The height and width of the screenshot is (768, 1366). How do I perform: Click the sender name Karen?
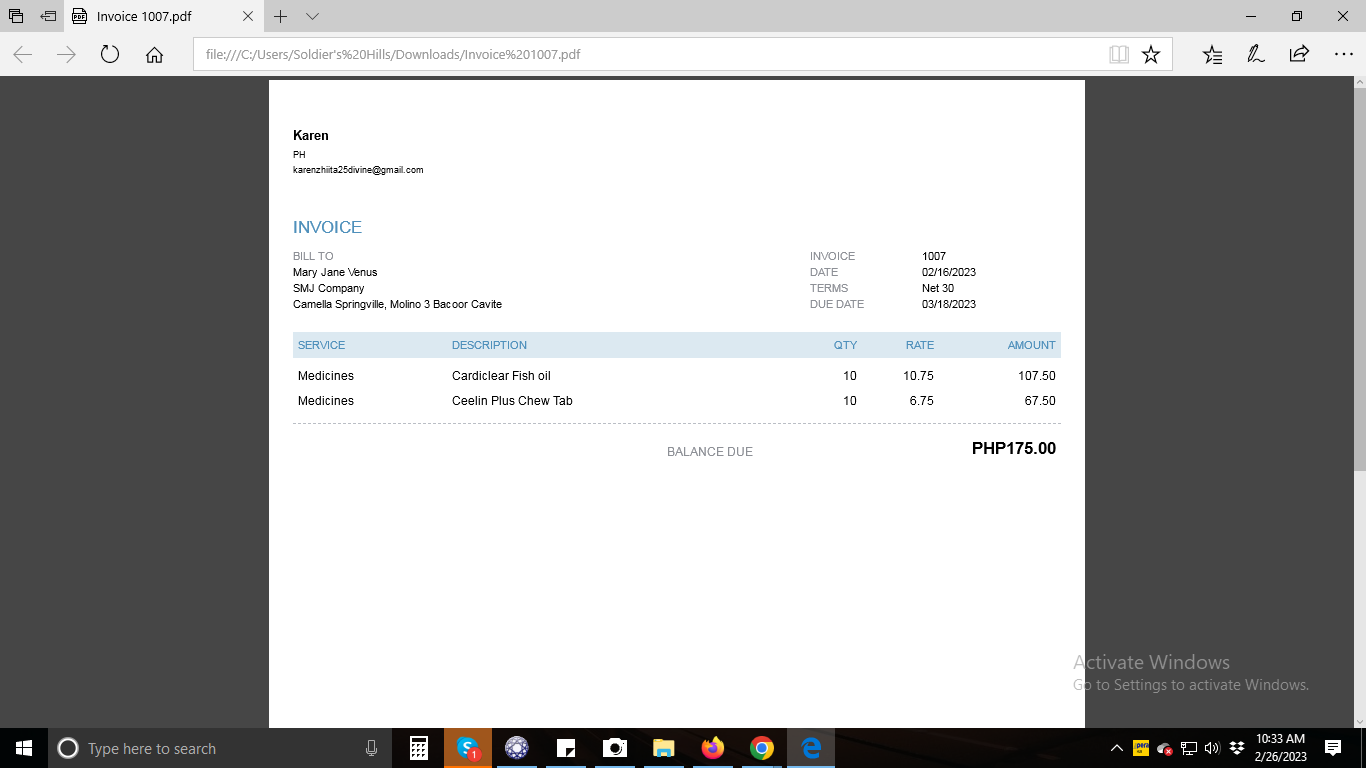(311, 135)
